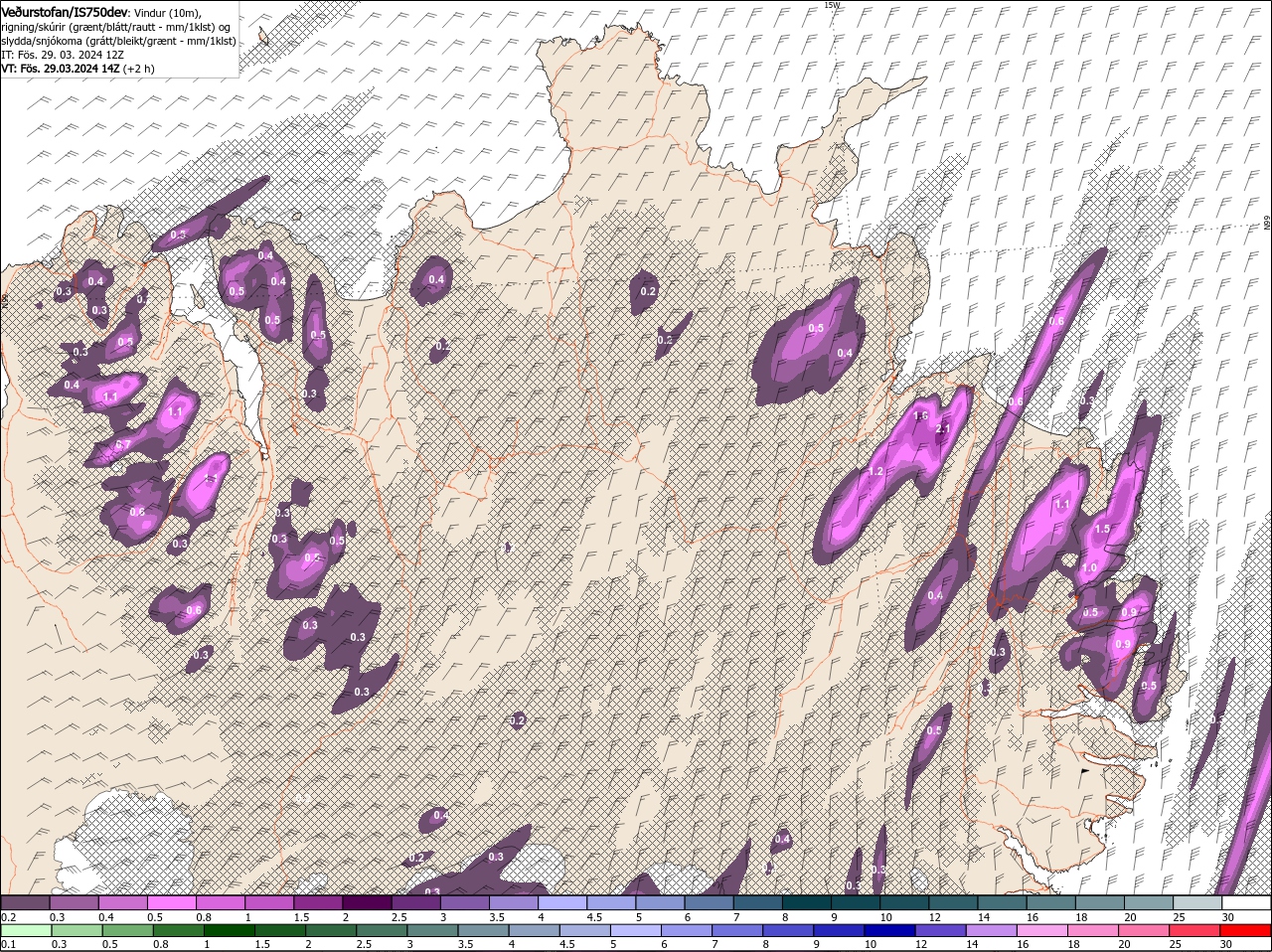The height and width of the screenshot is (952, 1272).
Task: Select the darkest purple upper swatch labeled 2
Action: 367,903
